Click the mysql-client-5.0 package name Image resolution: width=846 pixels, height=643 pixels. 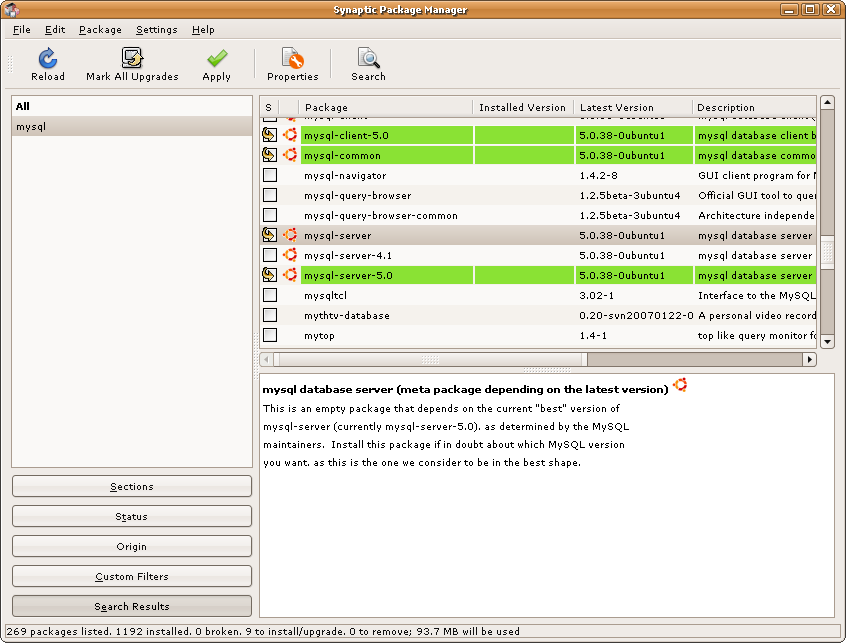click(346, 135)
